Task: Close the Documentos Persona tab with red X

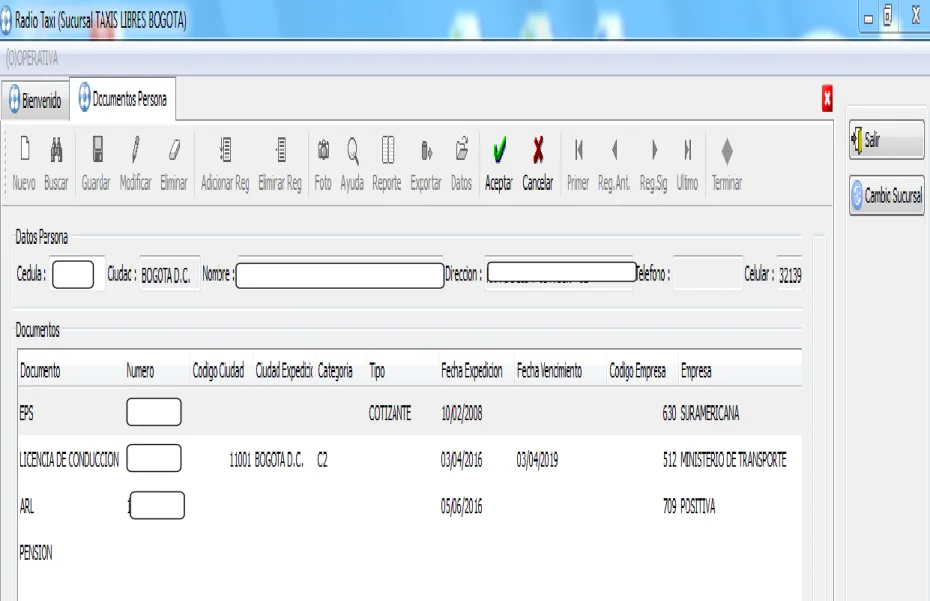Action: tap(827, 98)
